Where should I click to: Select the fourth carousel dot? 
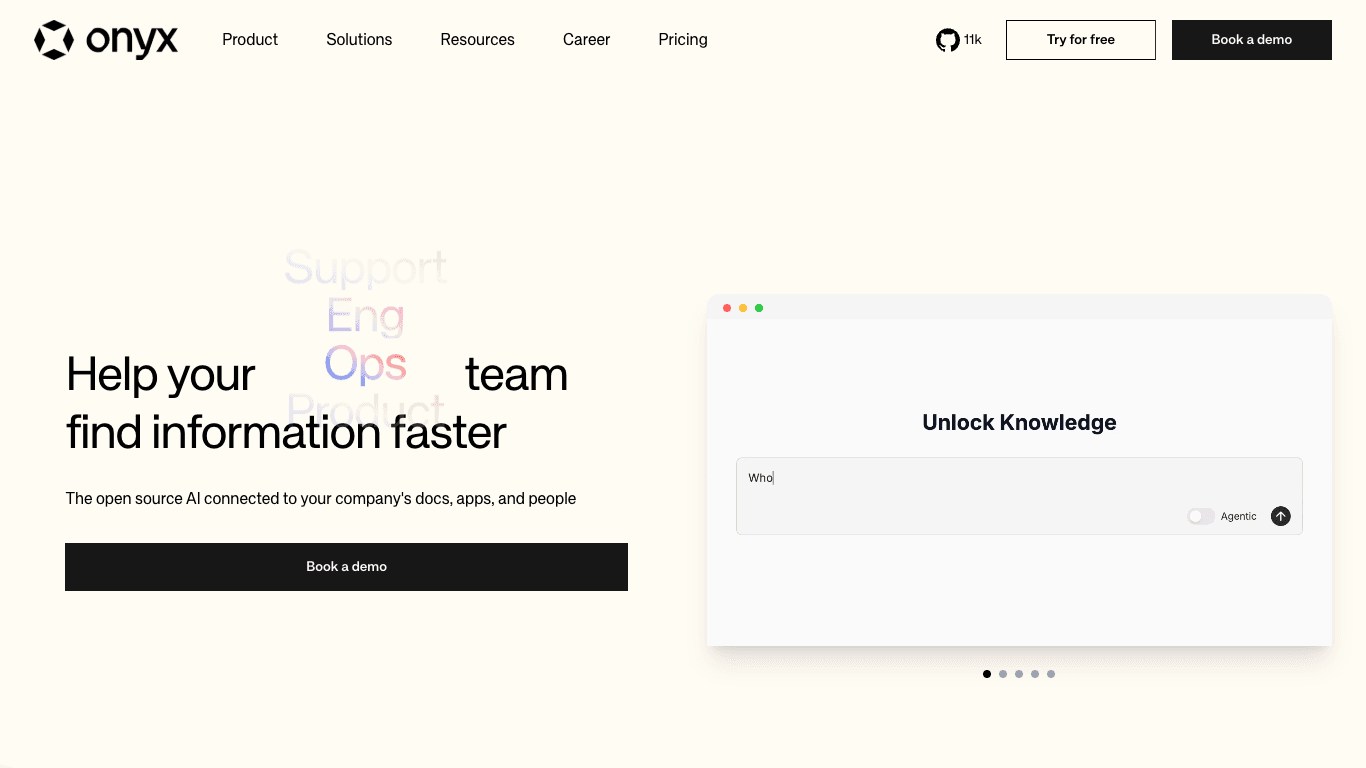coord(1035,674)
